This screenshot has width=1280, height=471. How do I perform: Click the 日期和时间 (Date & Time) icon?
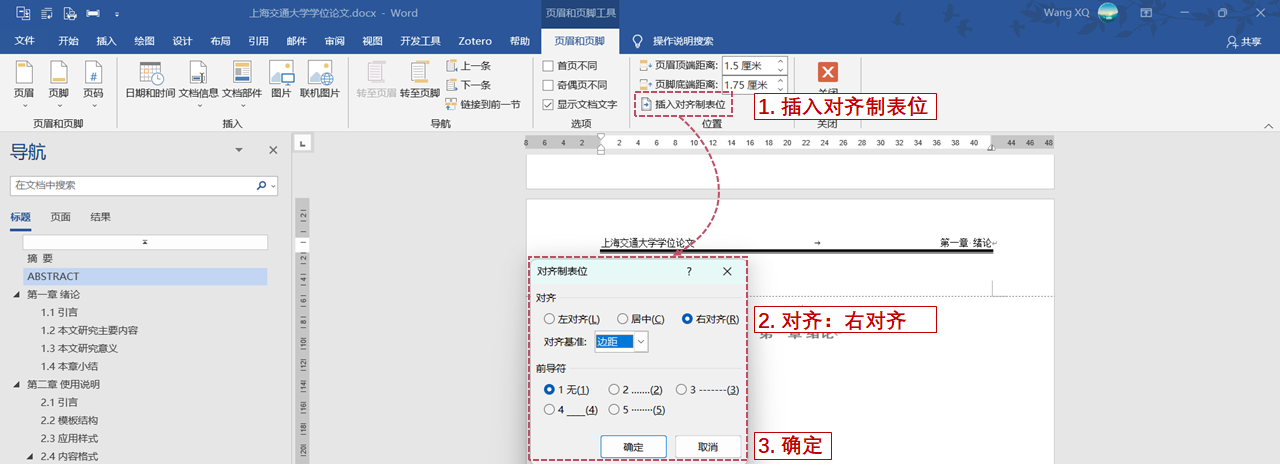(x=152, y=75)
